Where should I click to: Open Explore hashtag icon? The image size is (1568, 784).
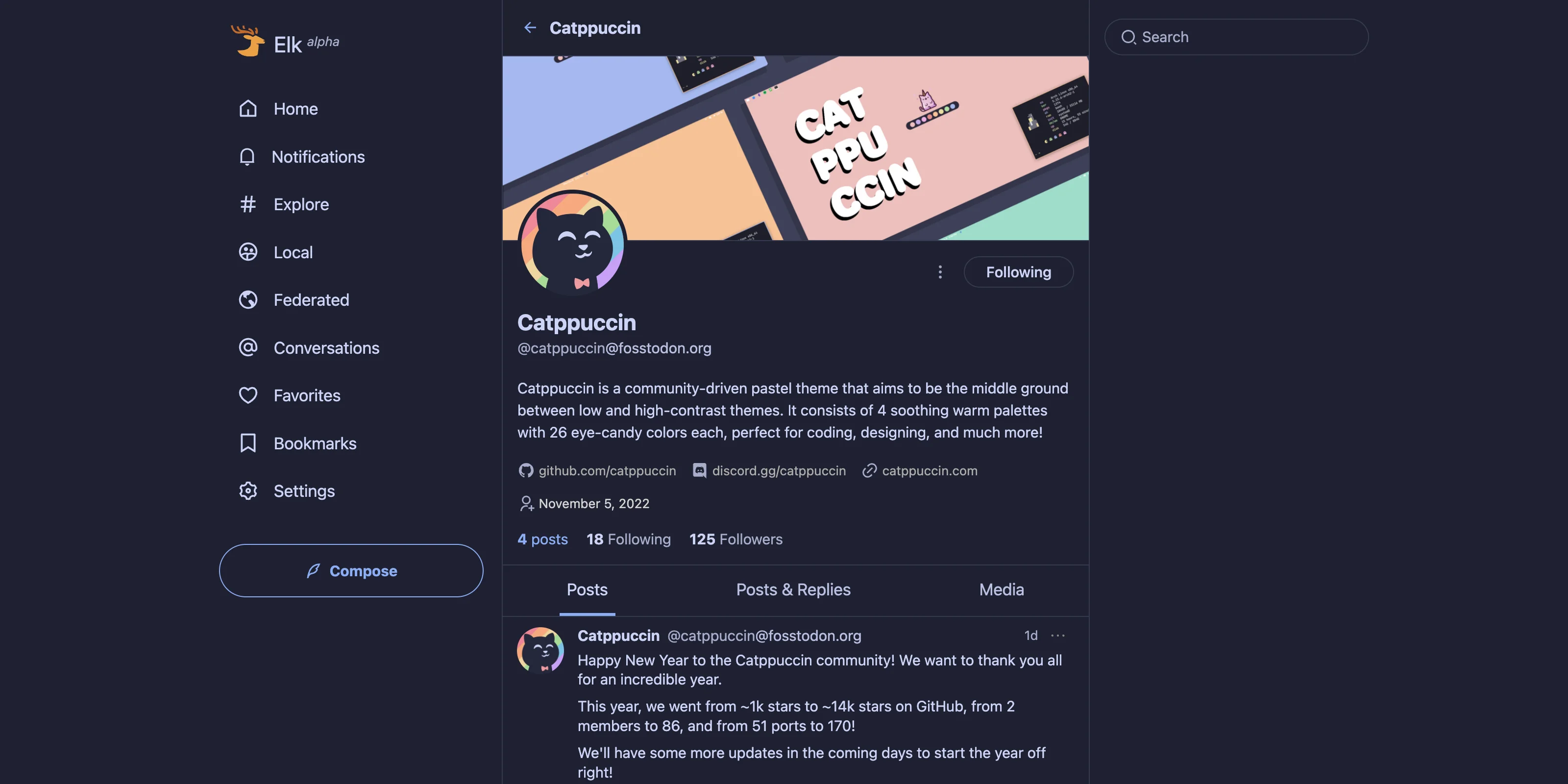pyautogui.click(x=248, y=204)
